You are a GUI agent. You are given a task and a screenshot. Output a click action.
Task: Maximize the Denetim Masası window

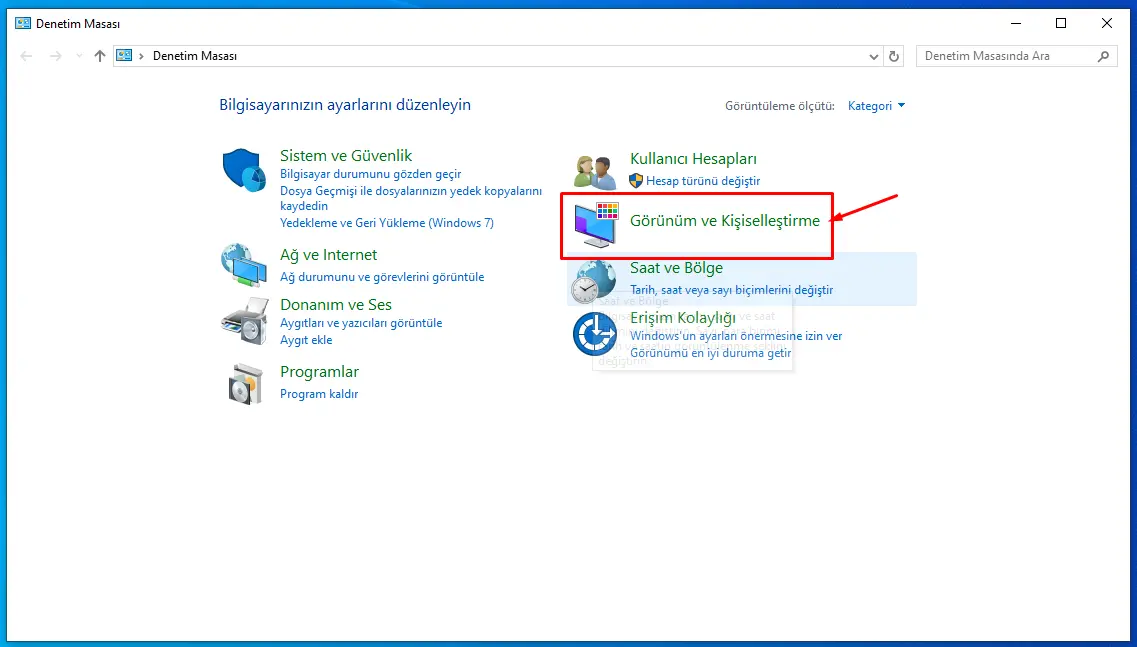coord(1061,23)
